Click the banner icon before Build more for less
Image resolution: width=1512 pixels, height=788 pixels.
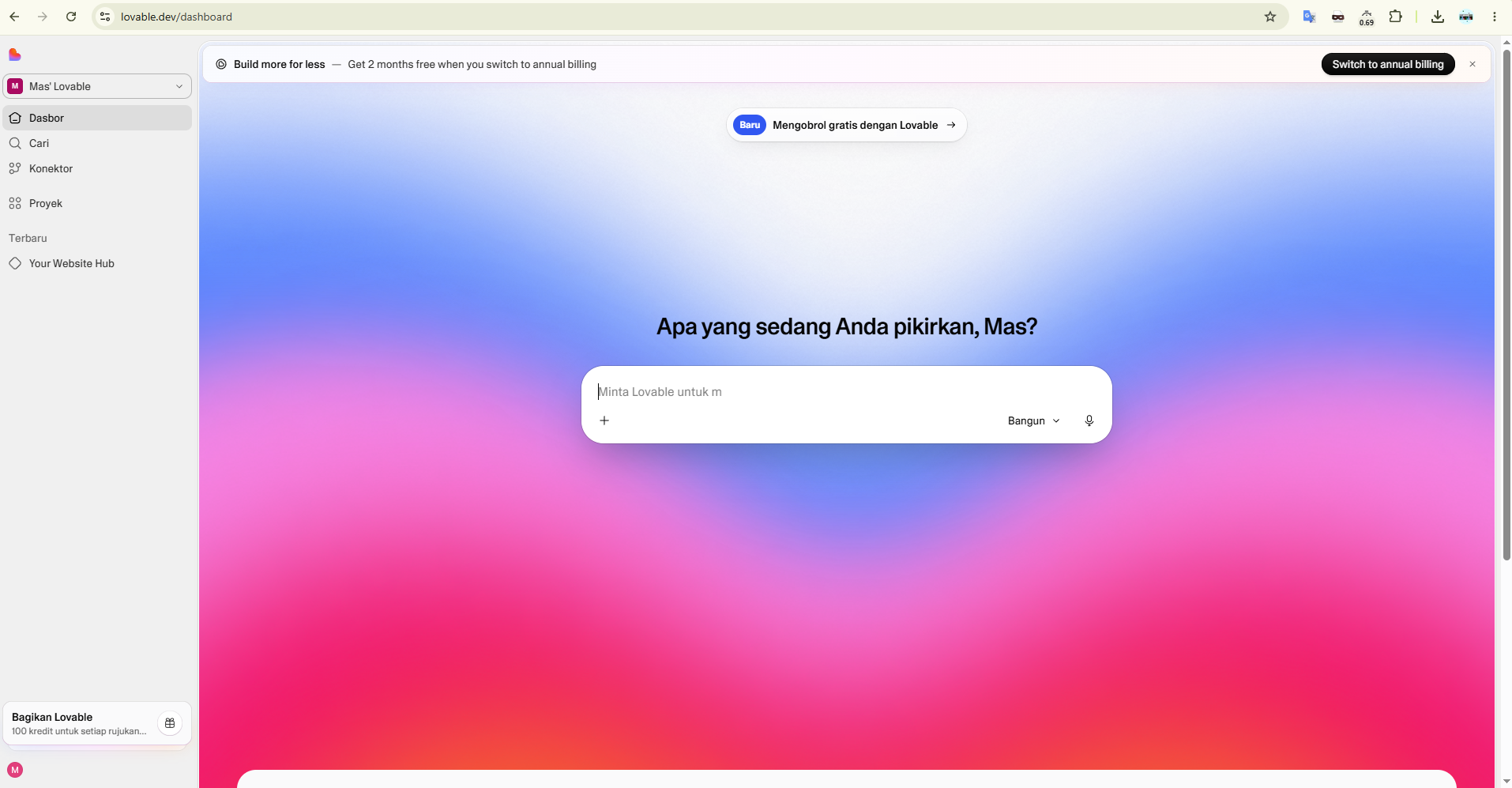221,64
